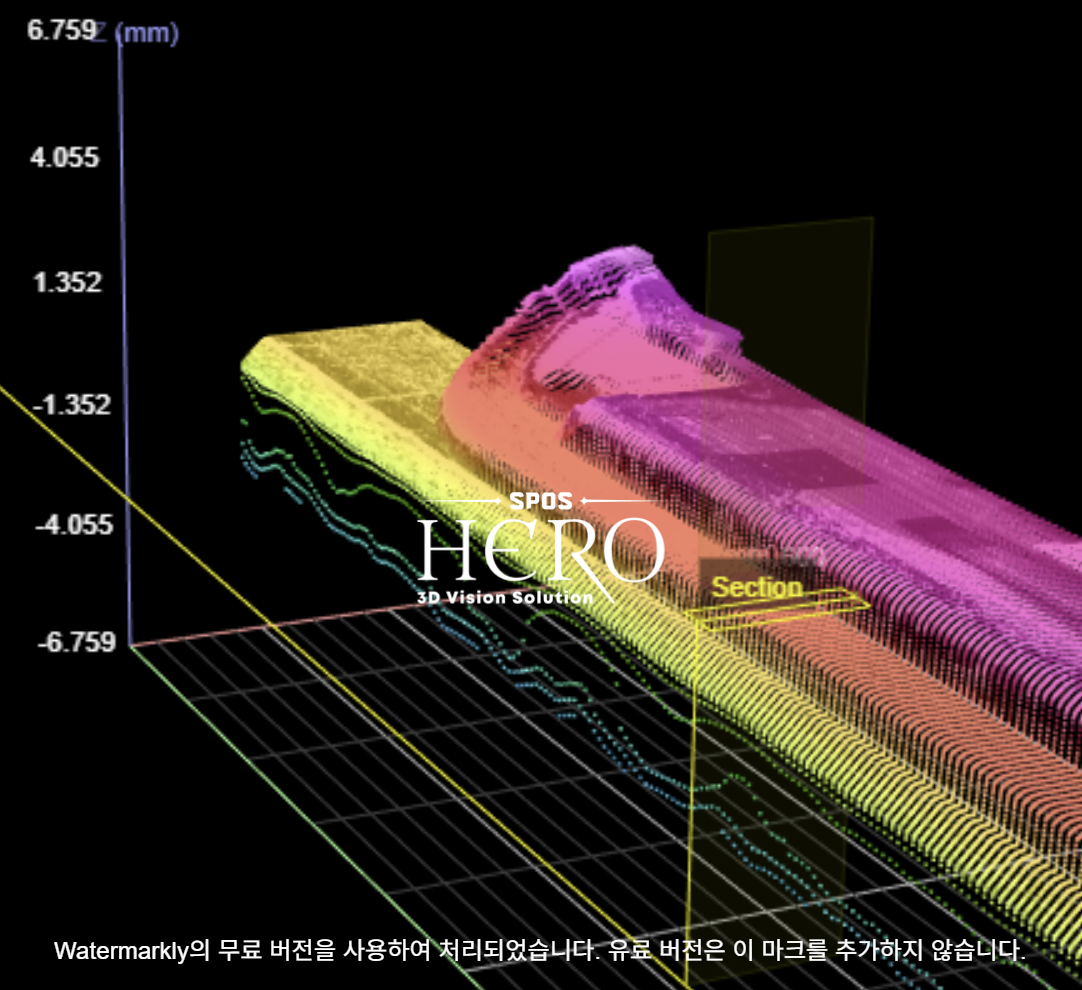
Task: Click the 6.759 top axis value
Action: 60,31
